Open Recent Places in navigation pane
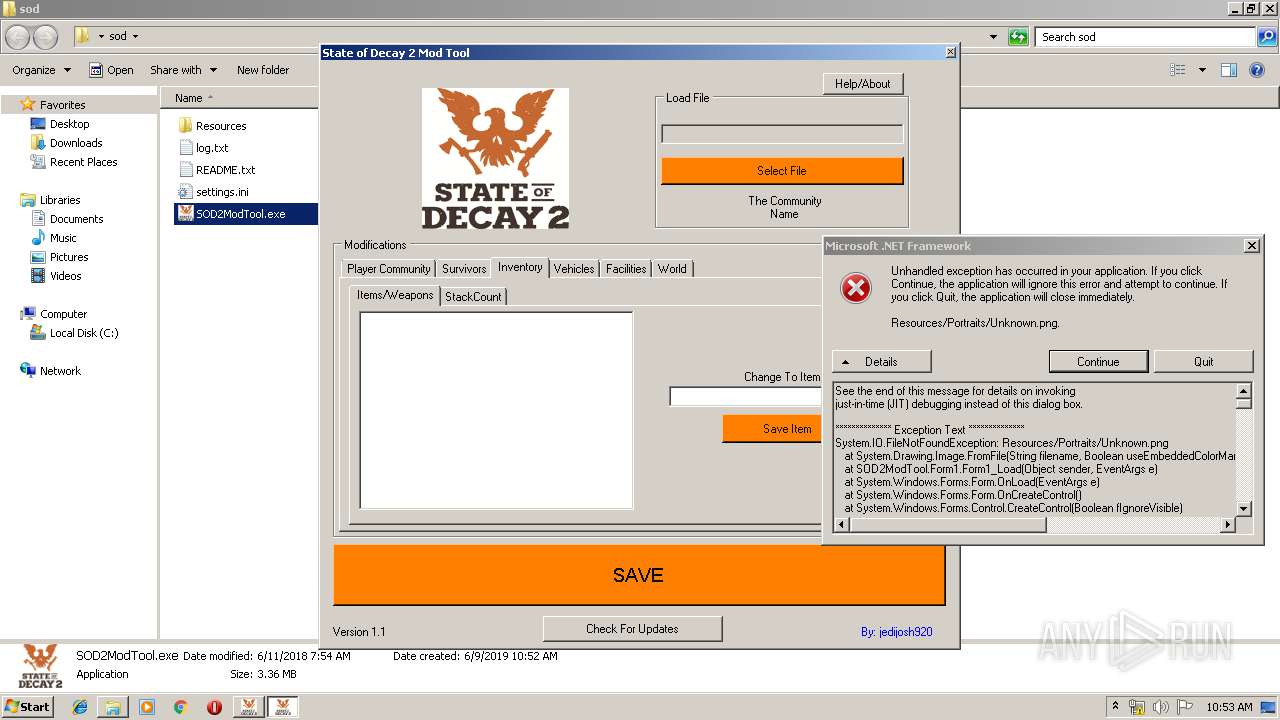This screenshot has width=1280, height=720. (83, 162)
